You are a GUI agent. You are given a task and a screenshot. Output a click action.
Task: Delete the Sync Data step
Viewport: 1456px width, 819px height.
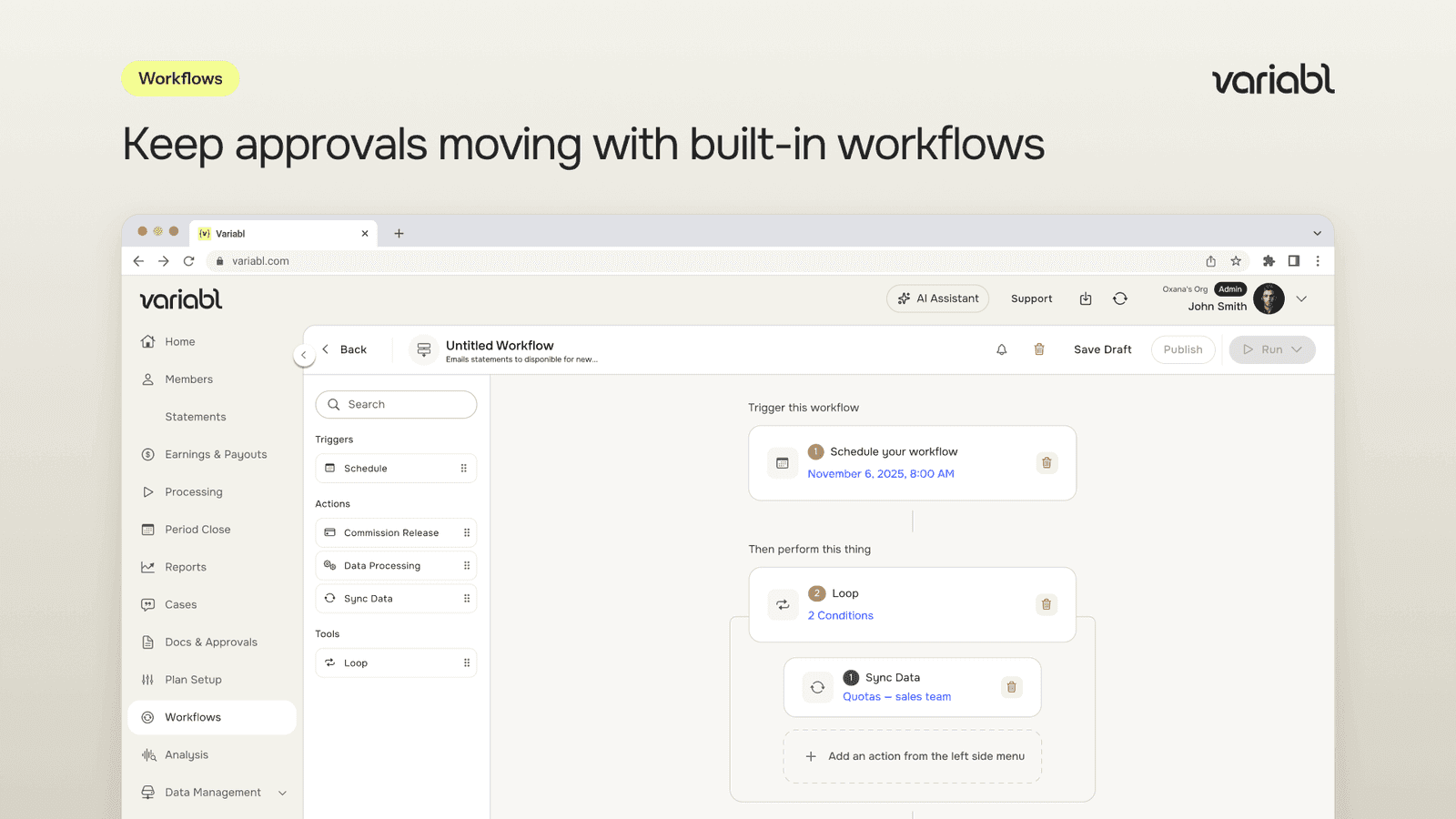[1011, 687]
